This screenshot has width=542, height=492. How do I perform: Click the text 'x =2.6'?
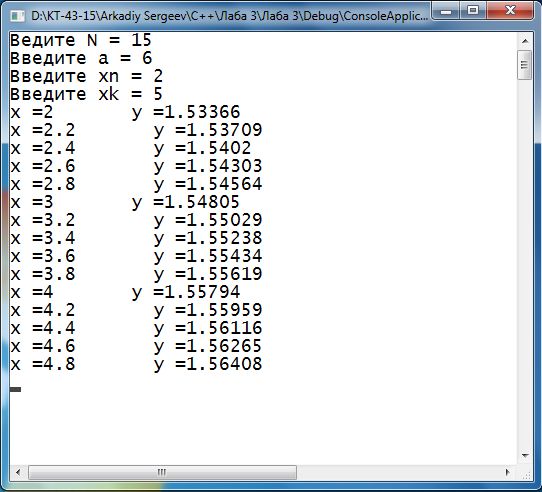pyautogui.click(x=43, y=166)
